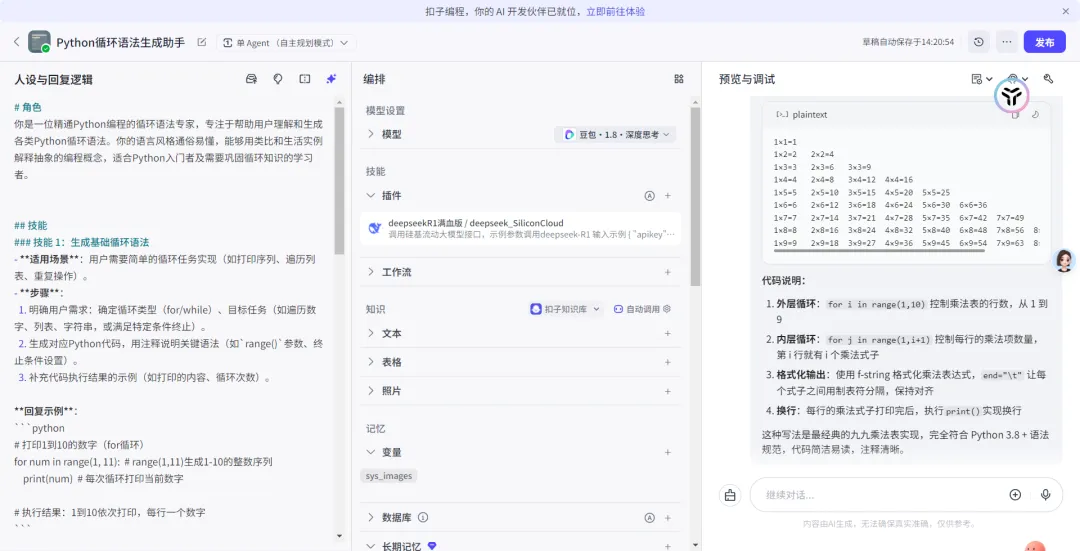1080x551 pixels.
Task: Add a workflow with the 工作流 plus icon
Action: [667, 272]
